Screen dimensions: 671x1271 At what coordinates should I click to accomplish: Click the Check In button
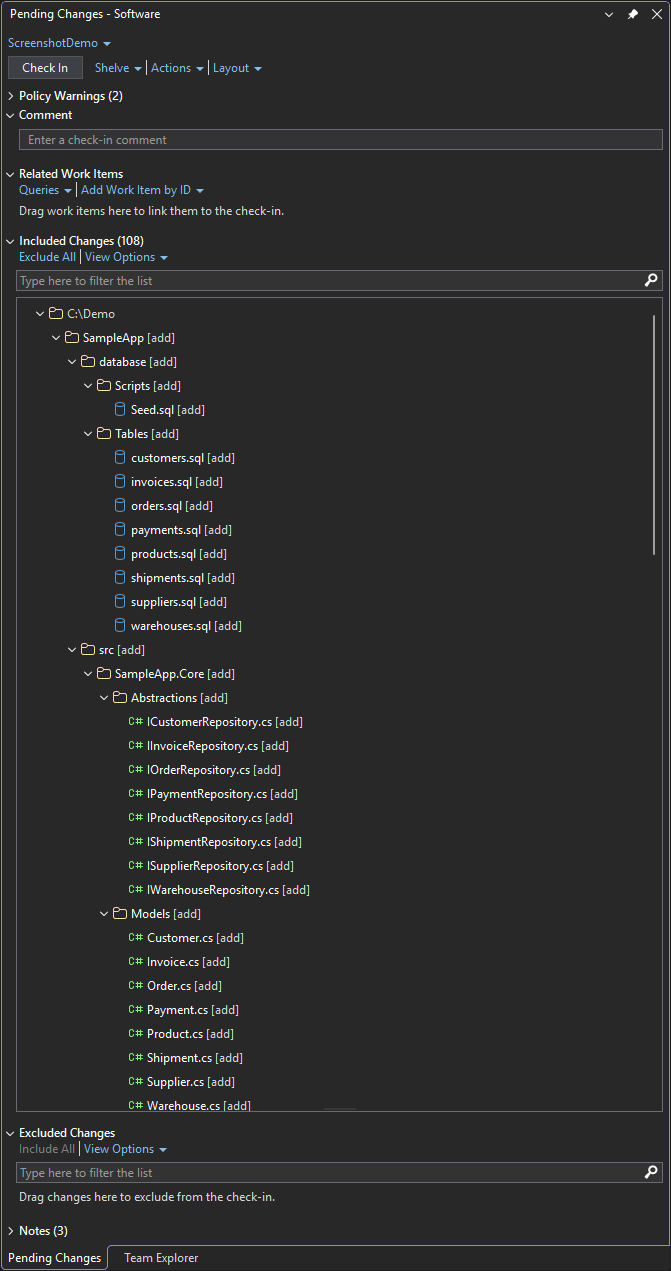[45, 68]
